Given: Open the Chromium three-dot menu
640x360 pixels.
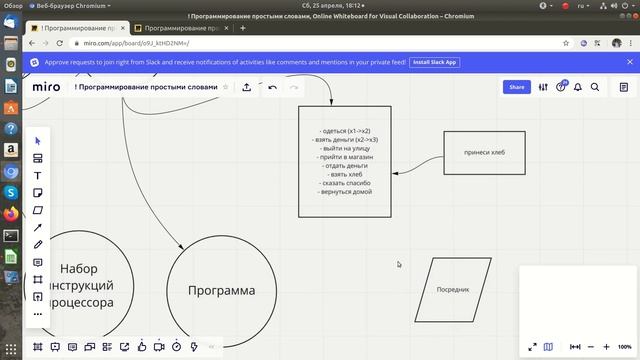Looking at the screenshot, I should click(x=631, y=43).
